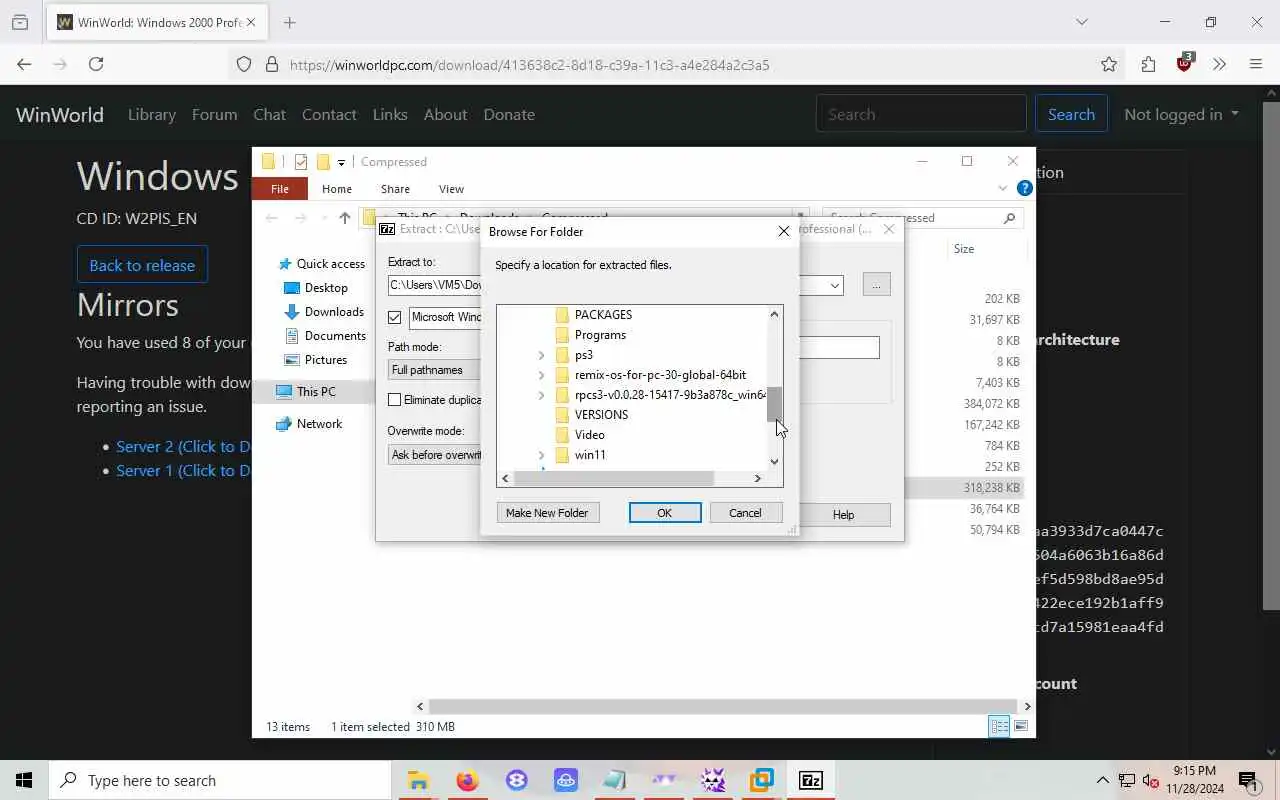Show hidden system tray icons

(1103, 780)
